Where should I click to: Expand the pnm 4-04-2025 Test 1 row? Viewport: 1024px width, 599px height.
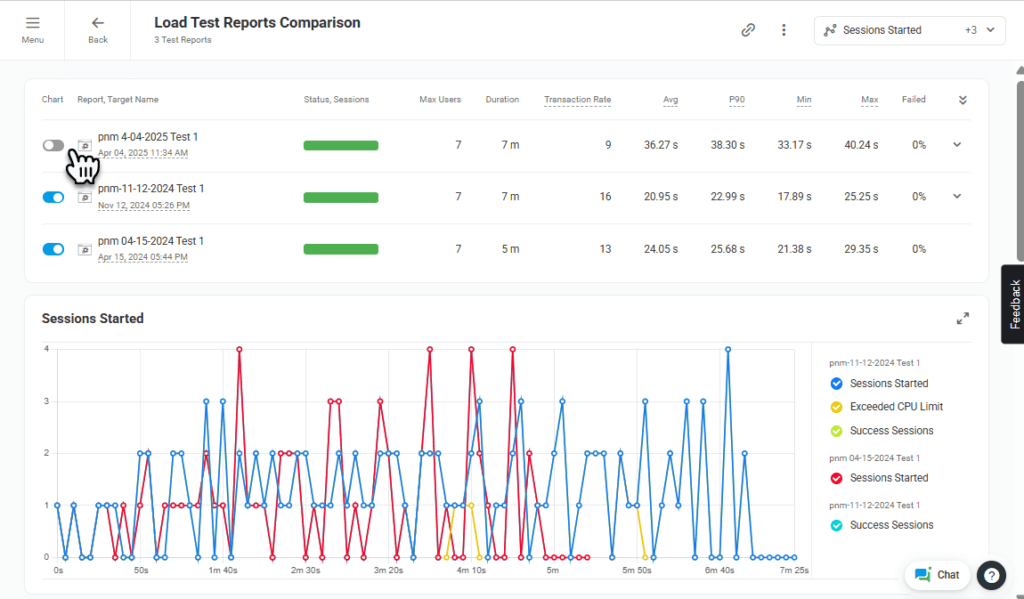pos(957,145)
